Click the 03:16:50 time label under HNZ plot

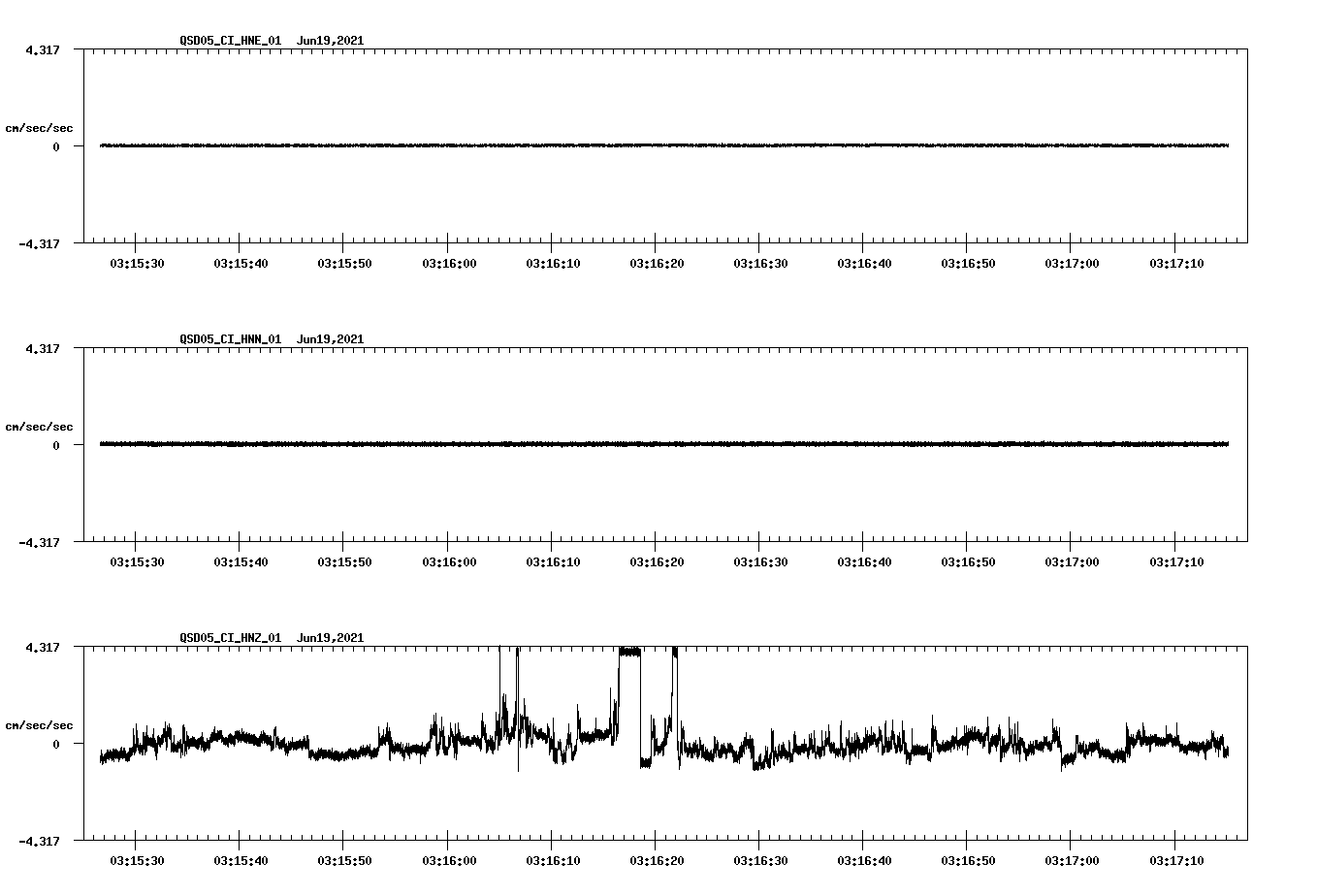[x=968, y=860]
